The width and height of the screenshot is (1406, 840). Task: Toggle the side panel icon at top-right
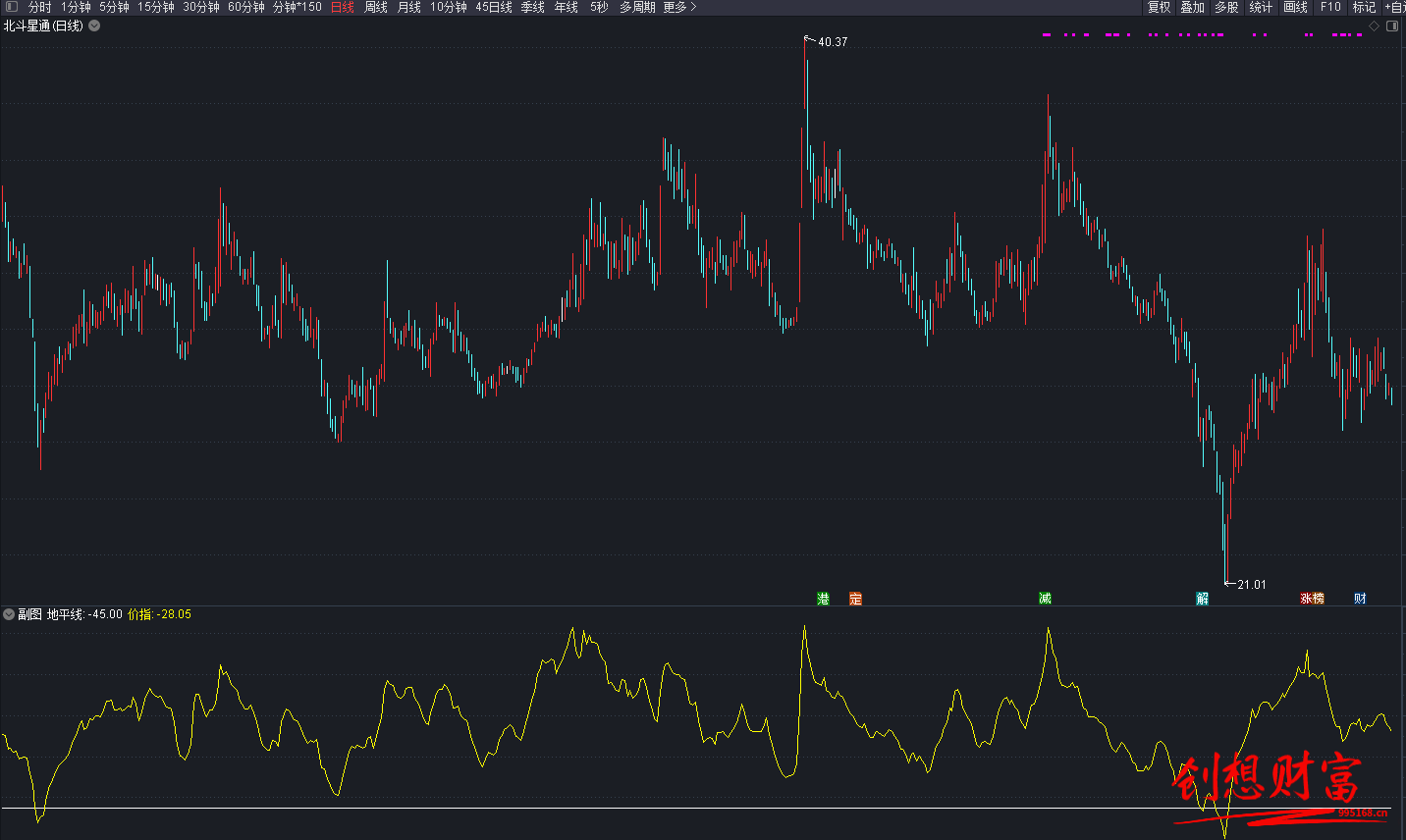(1391, 26)
